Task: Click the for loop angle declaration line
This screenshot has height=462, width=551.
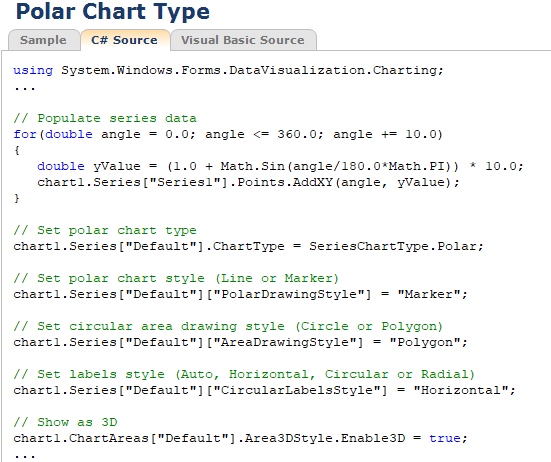Action: tap(228, 134)
